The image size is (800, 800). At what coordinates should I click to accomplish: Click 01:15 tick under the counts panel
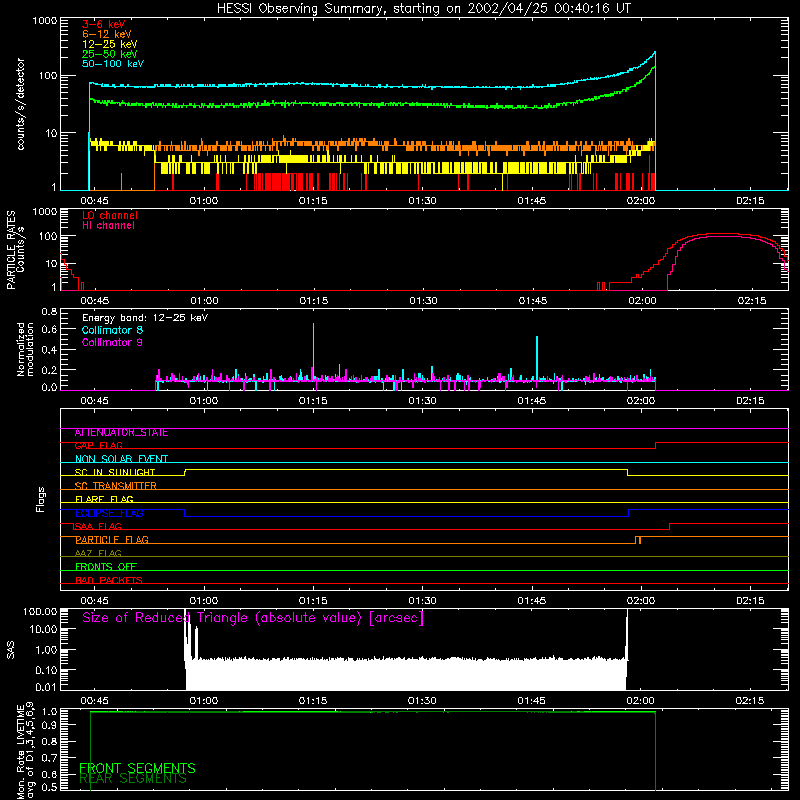[313, 201]
